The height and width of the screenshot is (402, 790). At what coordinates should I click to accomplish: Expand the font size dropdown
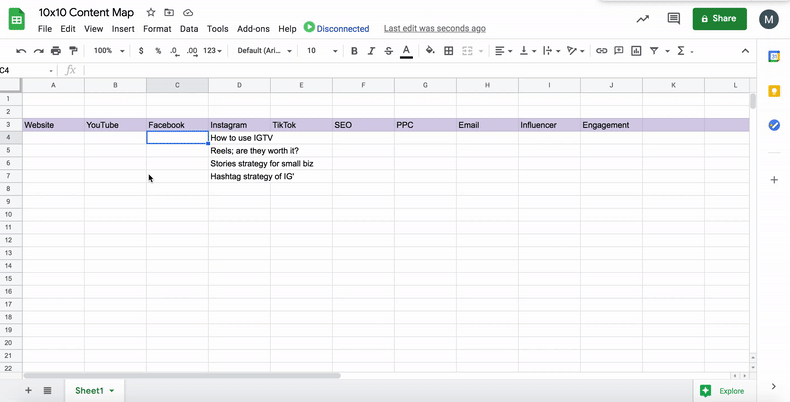322,51
